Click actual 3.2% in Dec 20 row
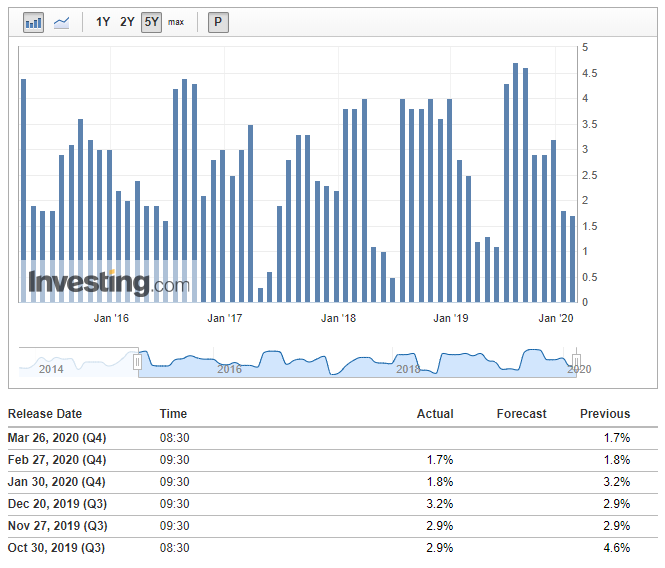Image resolution: width=665 pixels, height=568 pixels. click(440, 504)
